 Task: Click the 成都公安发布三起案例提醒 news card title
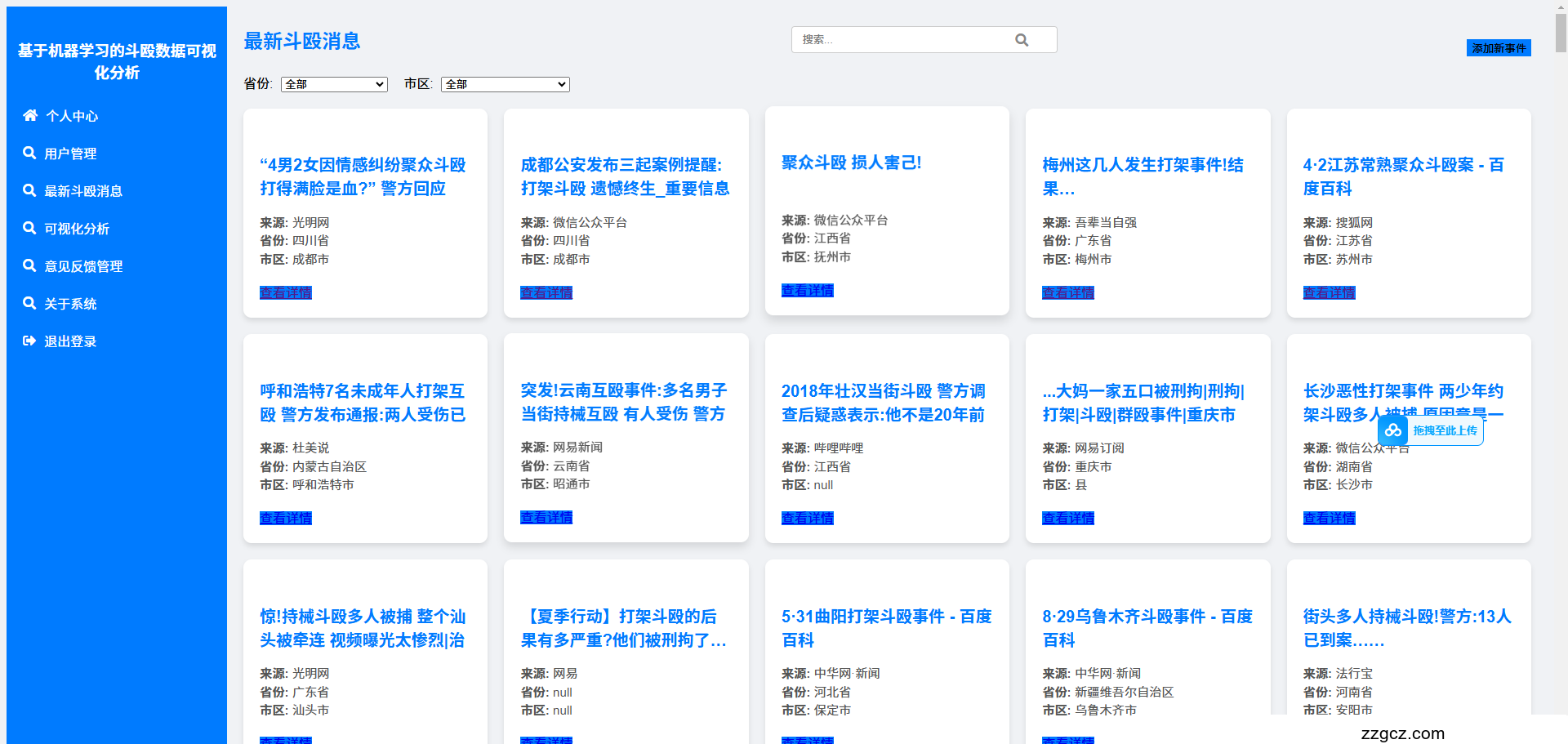(625, 176)
